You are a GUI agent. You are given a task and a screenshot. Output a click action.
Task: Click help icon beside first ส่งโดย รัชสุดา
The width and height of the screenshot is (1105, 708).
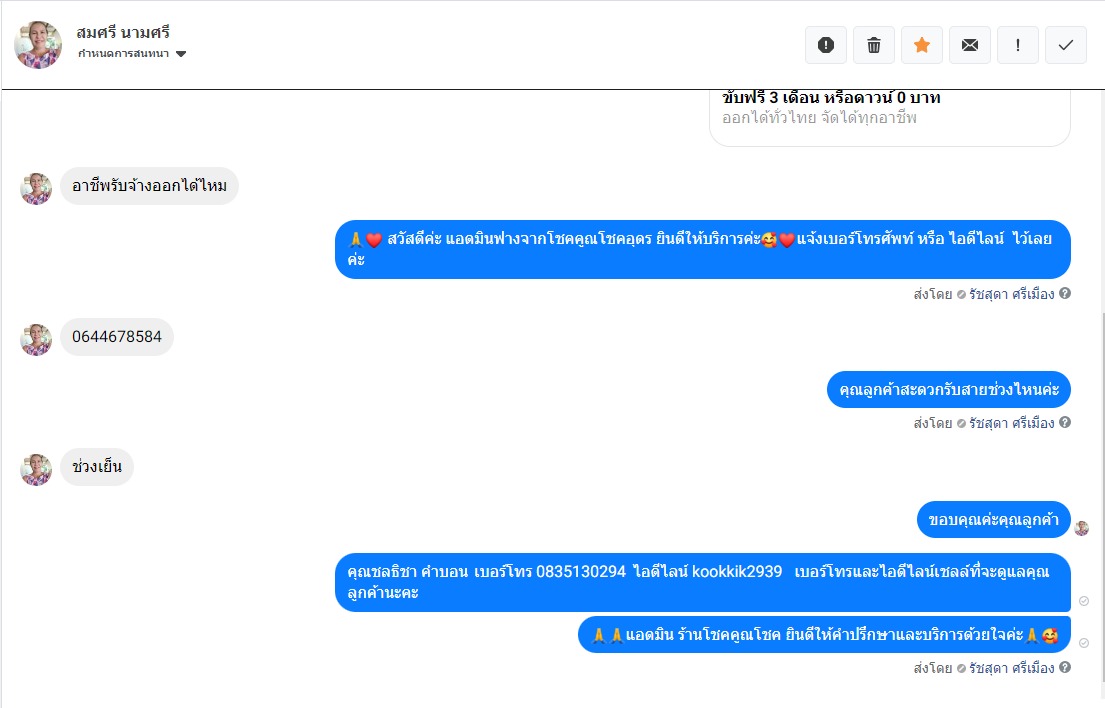[1065, 293]
